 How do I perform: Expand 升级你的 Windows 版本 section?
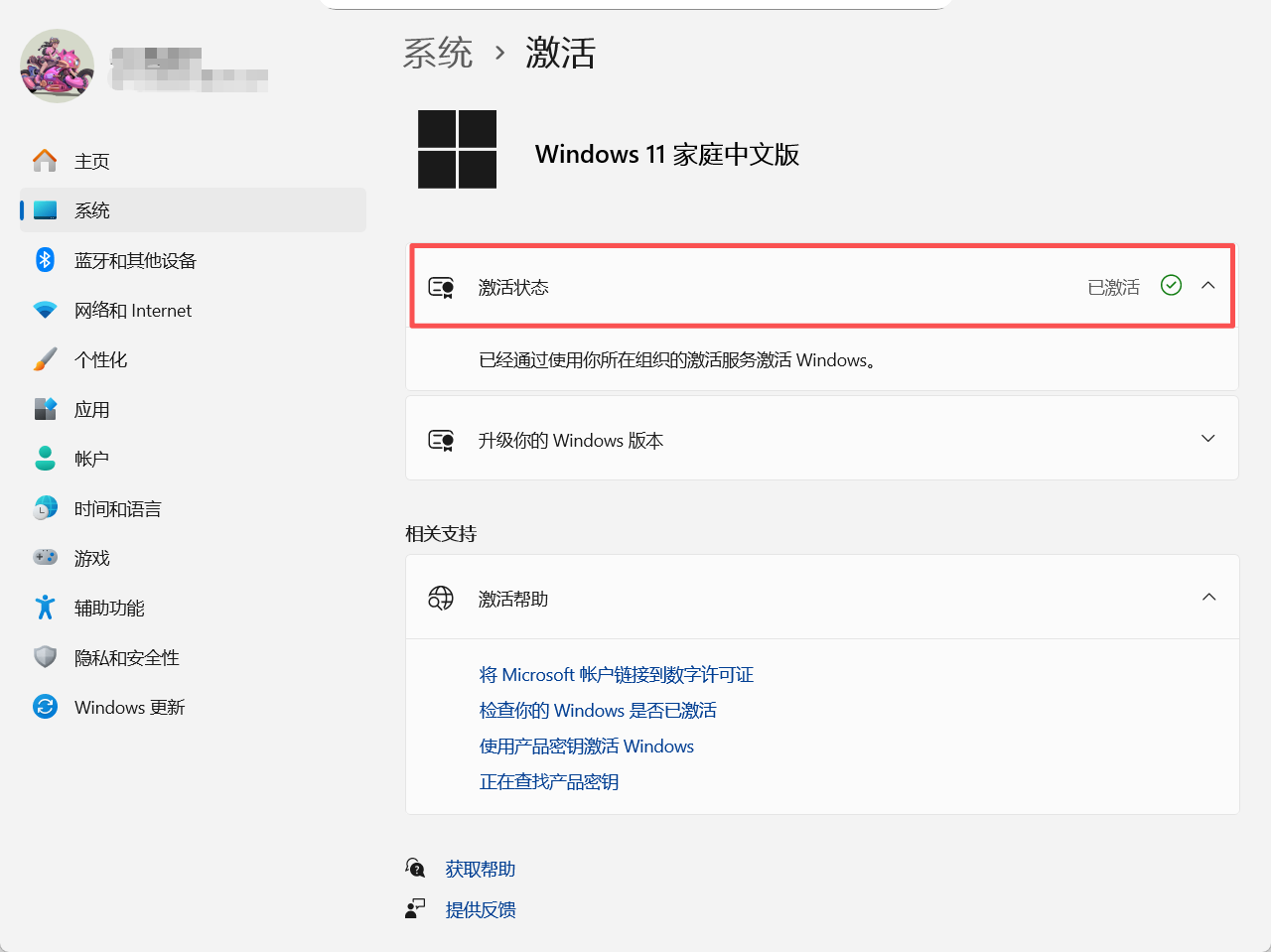(1208, 438)
